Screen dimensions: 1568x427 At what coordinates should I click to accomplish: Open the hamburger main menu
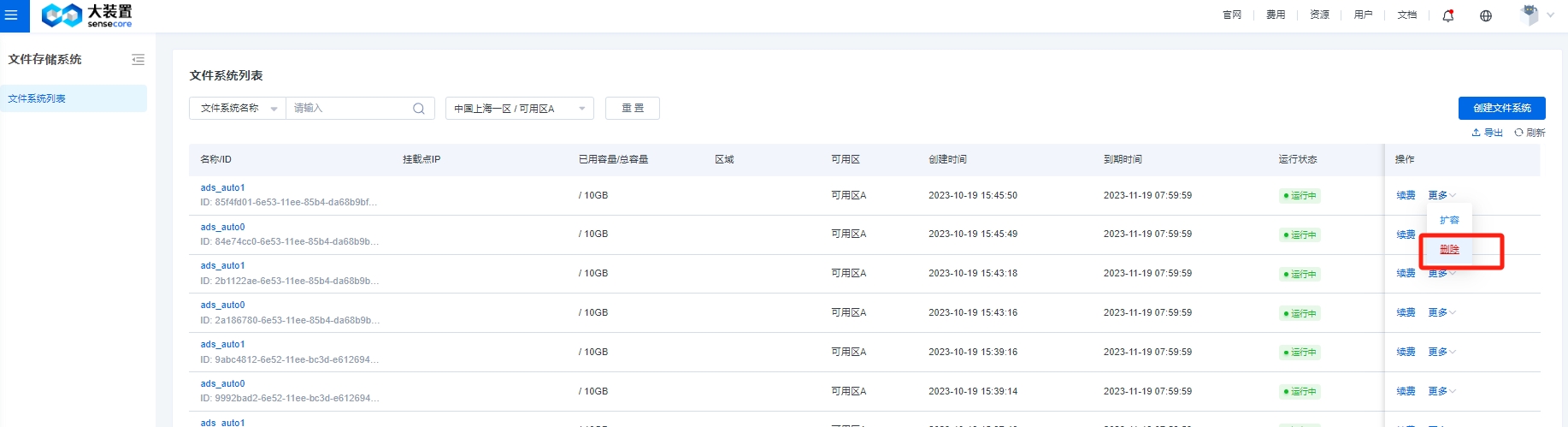tap(12, 15)
